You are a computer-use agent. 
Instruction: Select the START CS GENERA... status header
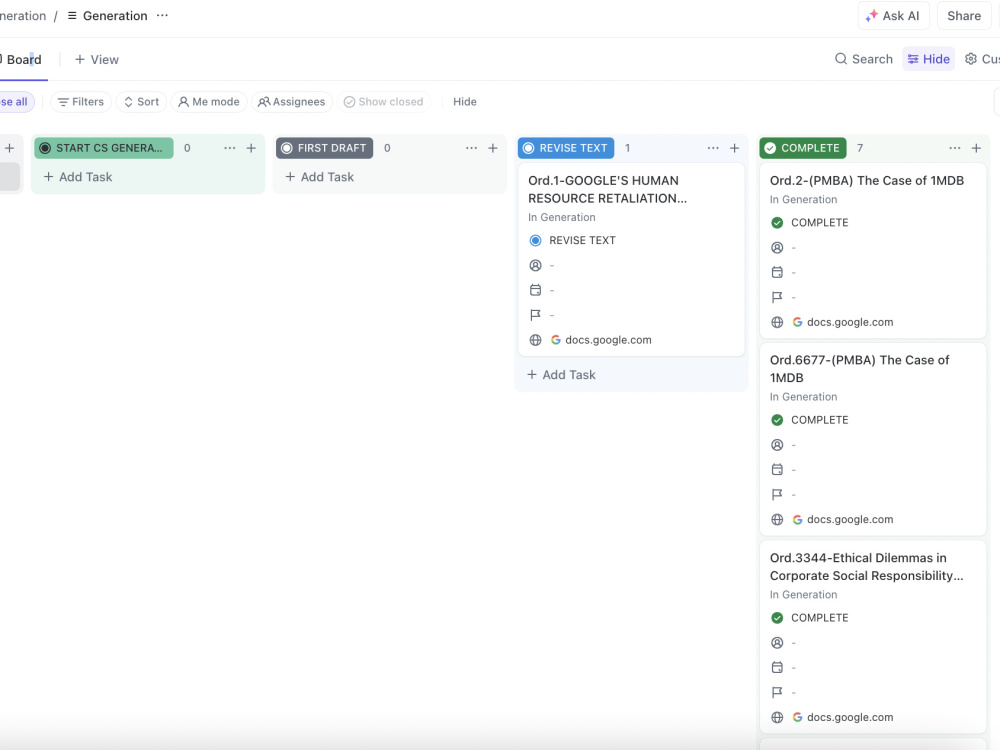[x=104, y=148]
